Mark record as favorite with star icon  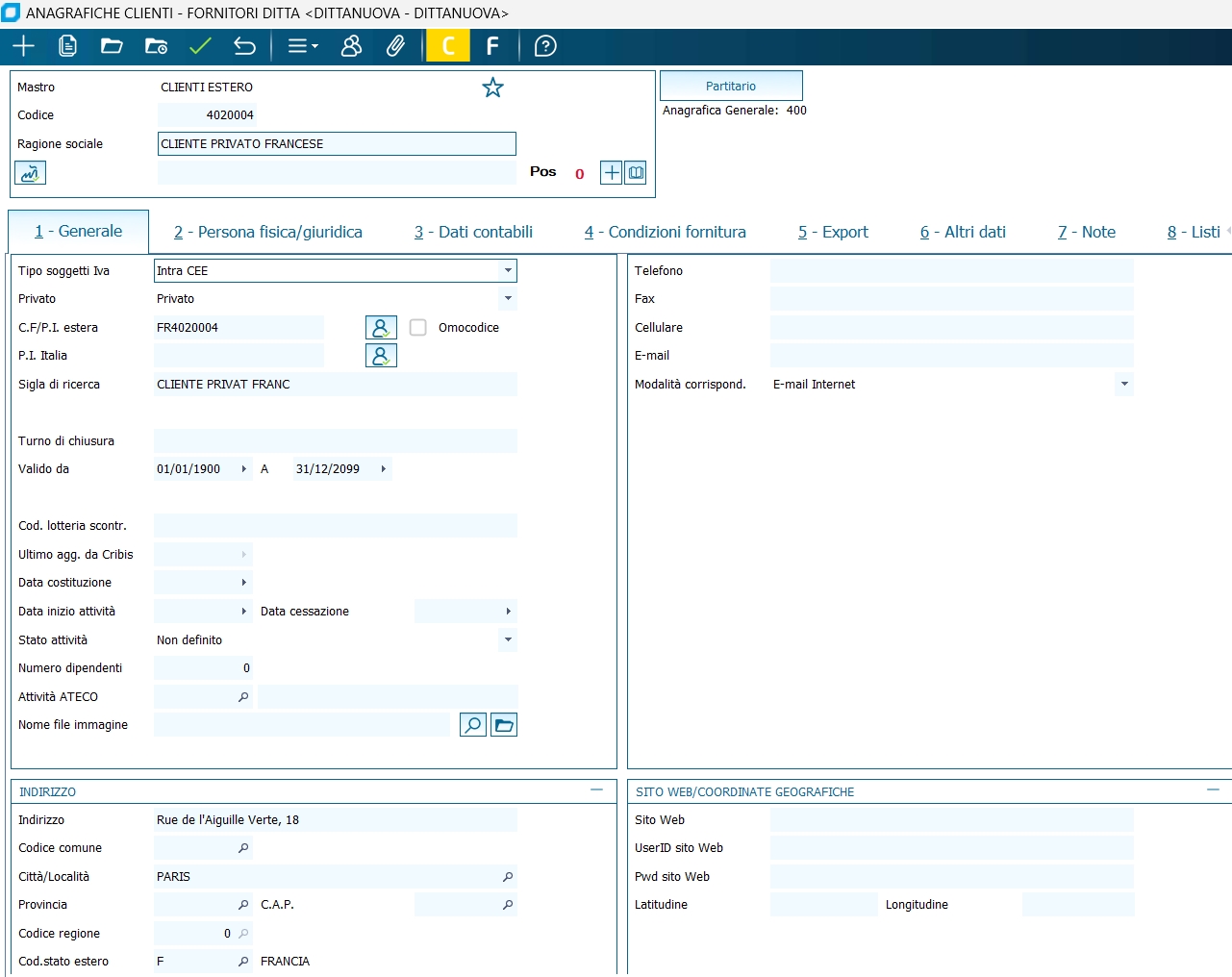pos(492,88)
